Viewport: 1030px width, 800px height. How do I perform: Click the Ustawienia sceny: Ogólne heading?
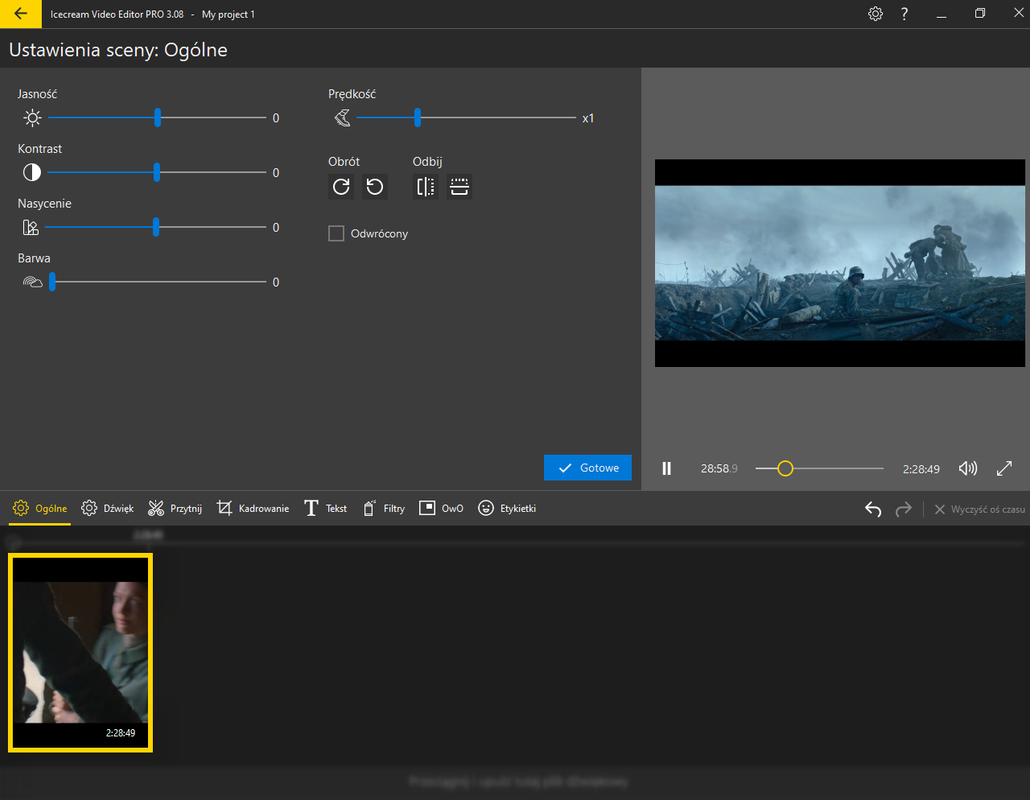click(118, 50)
